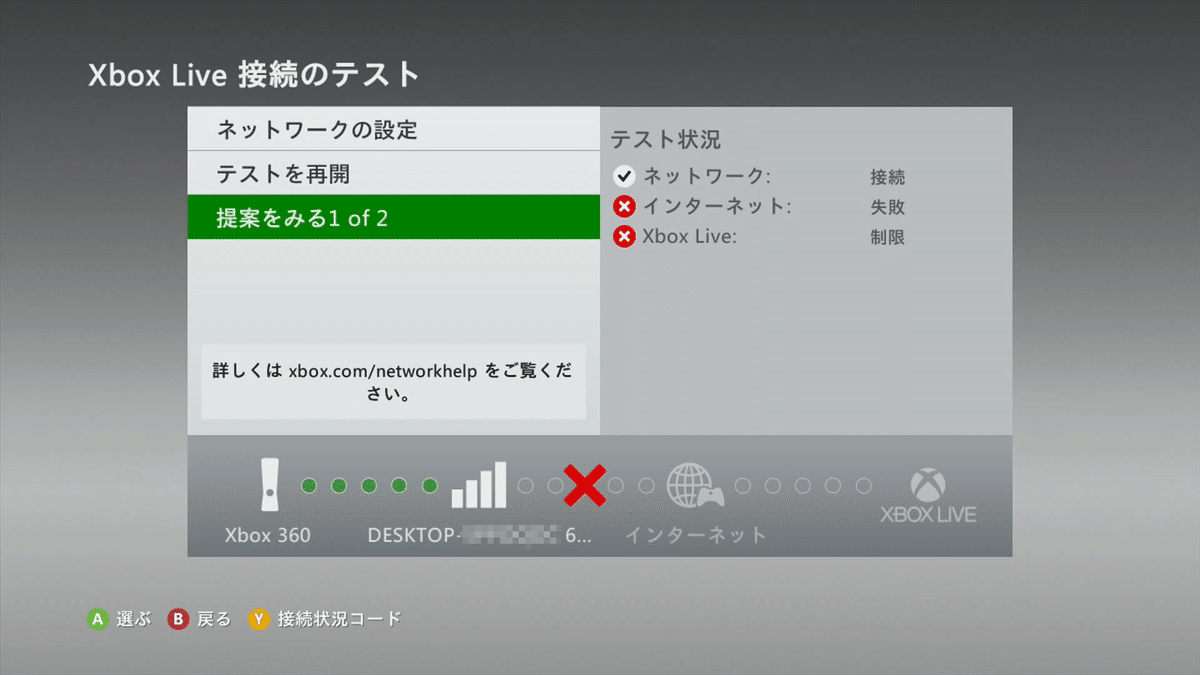Open ネットワークの設定 menu item
Viewport: 1200px width, 675px height.
coord(393,129)
